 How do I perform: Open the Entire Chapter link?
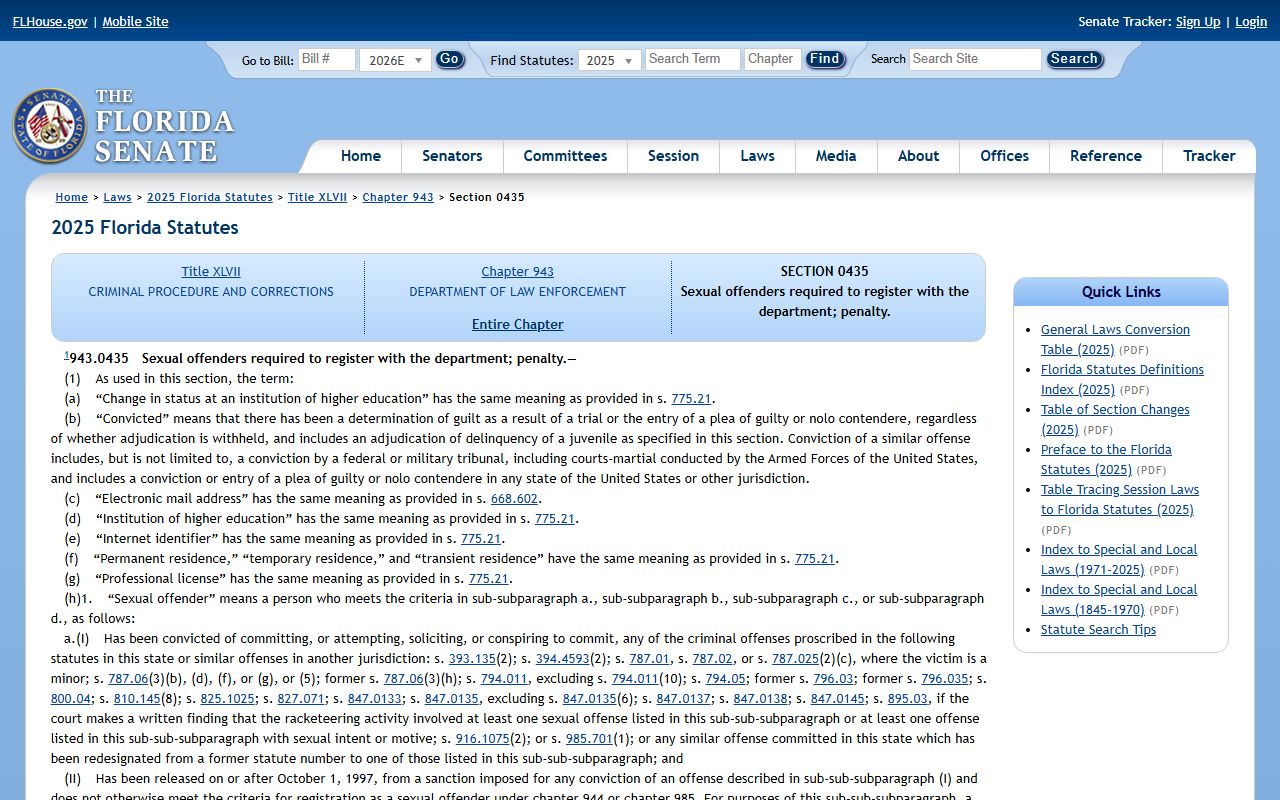point(518,325)
